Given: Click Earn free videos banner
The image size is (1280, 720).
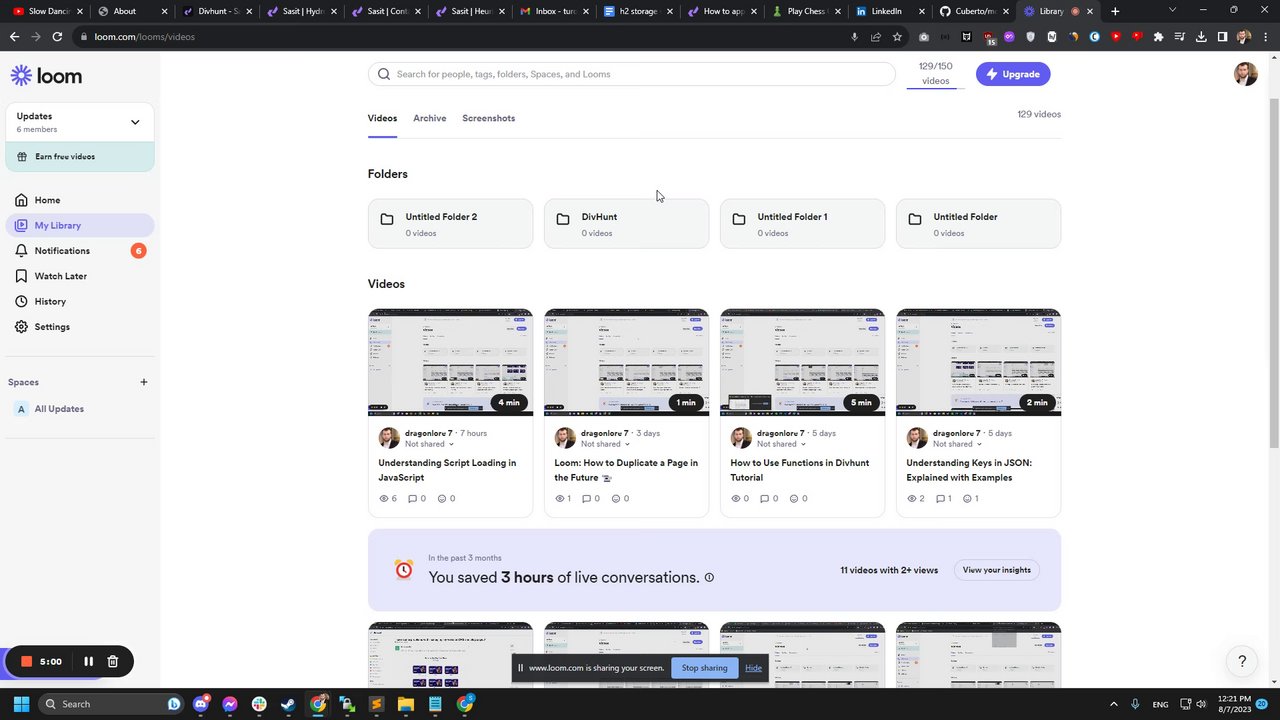Looking at the screenshot, I should click(80, 156).
